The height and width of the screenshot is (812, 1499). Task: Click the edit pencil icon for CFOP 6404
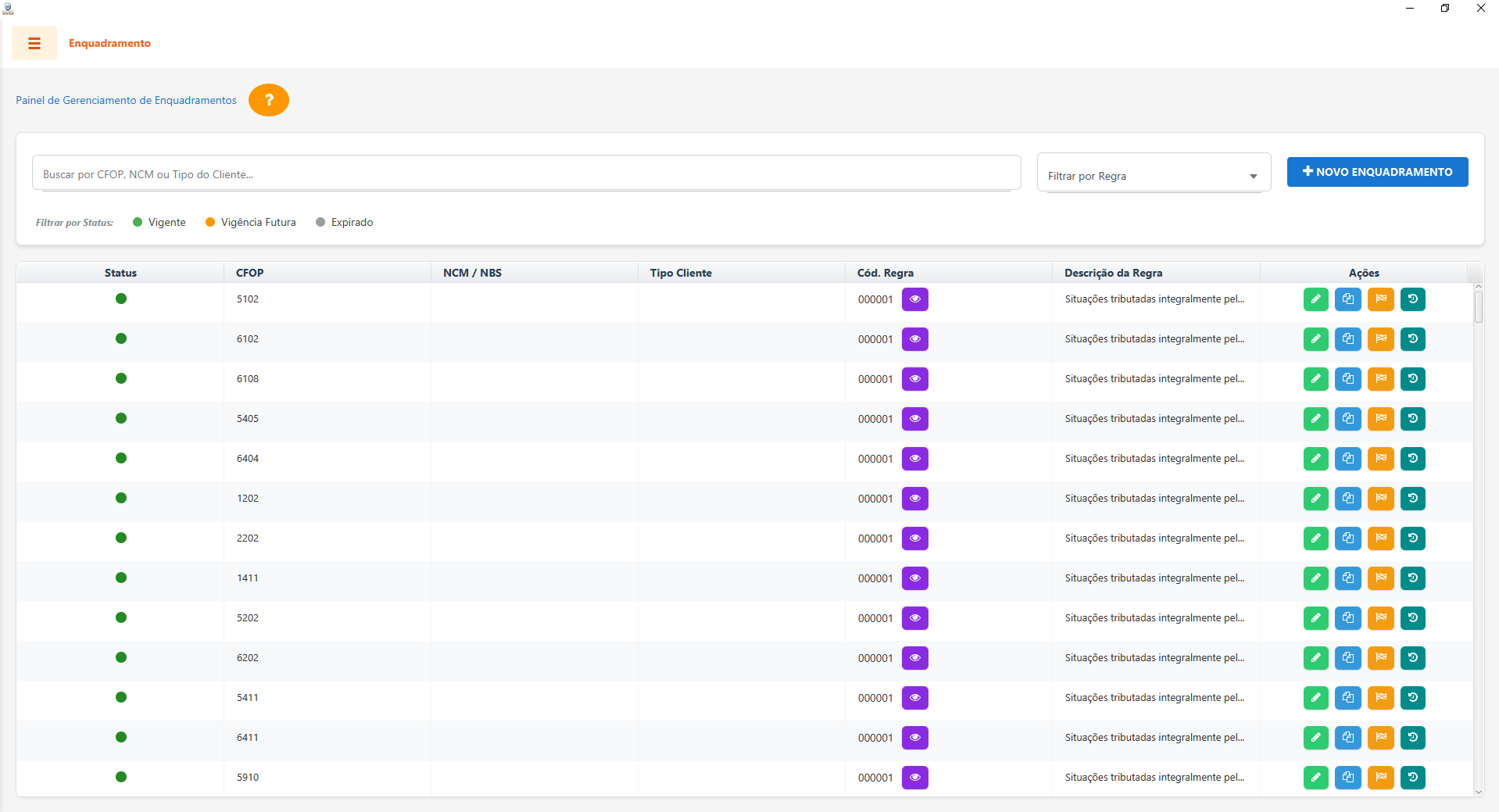pyautogui.click(x=1316, y=459)
